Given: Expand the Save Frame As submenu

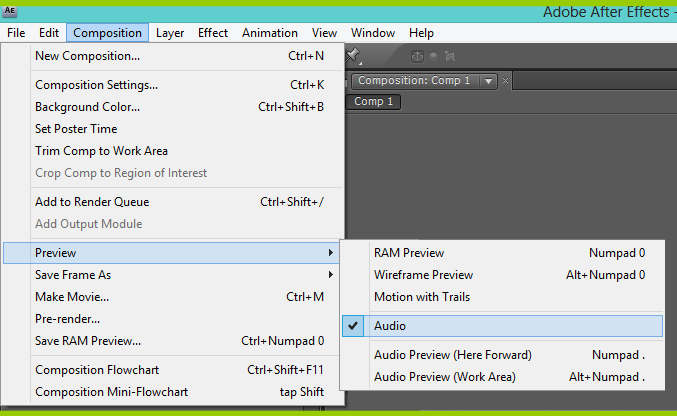Looking at the screenshot, I should point(174,275).
